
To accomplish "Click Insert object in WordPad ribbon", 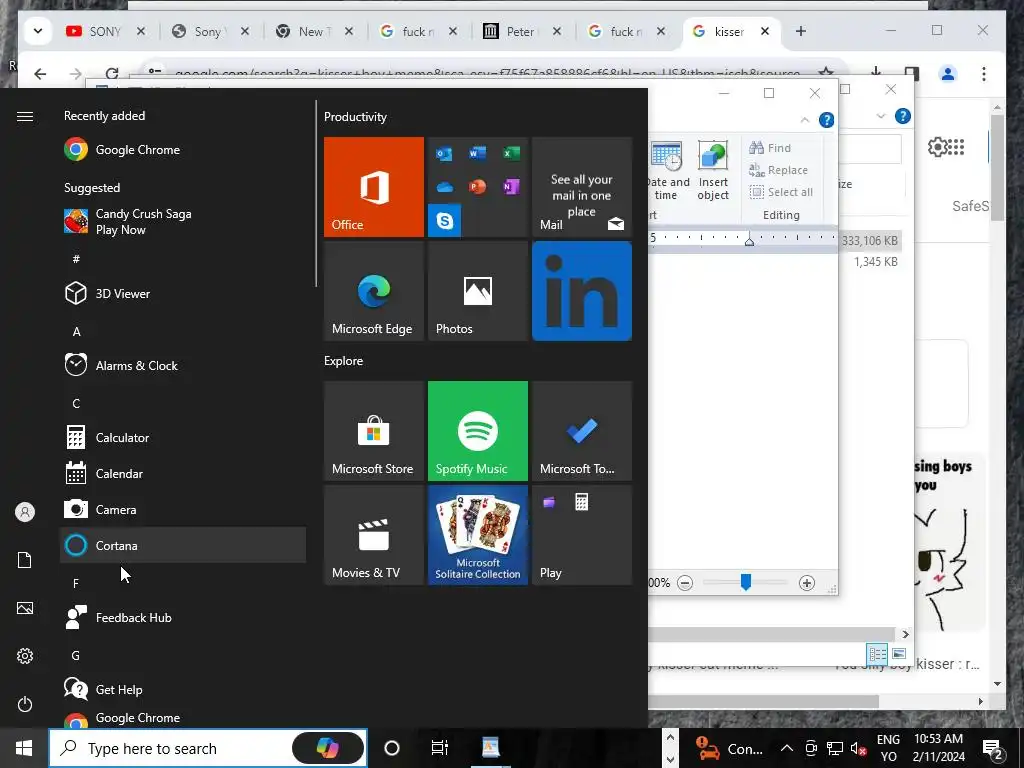I will click(x=712, y=170).
